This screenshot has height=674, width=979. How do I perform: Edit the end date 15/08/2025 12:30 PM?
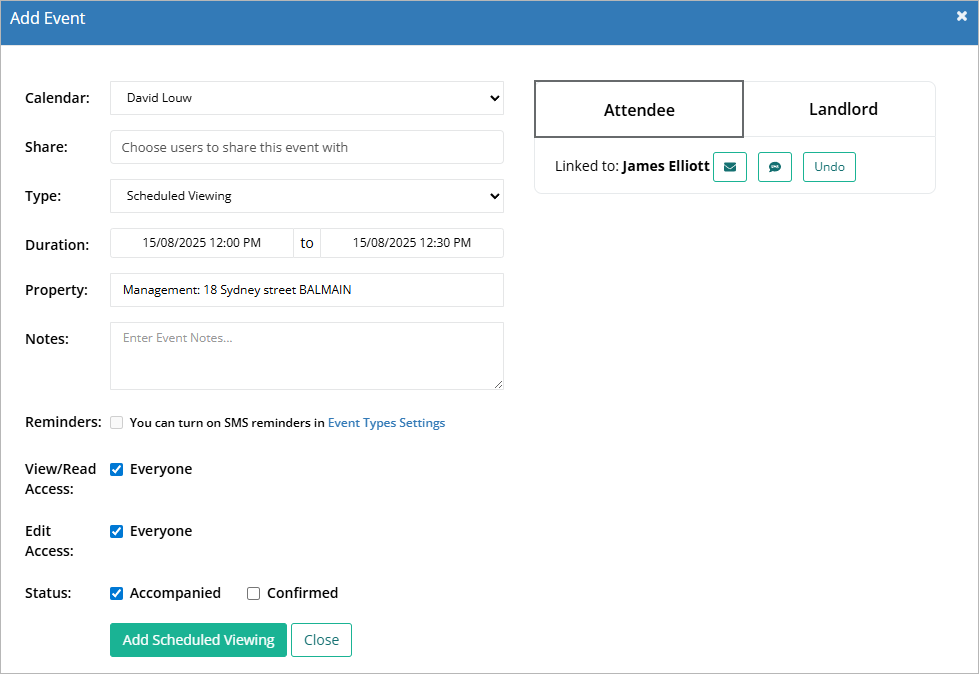pos(412,243)
